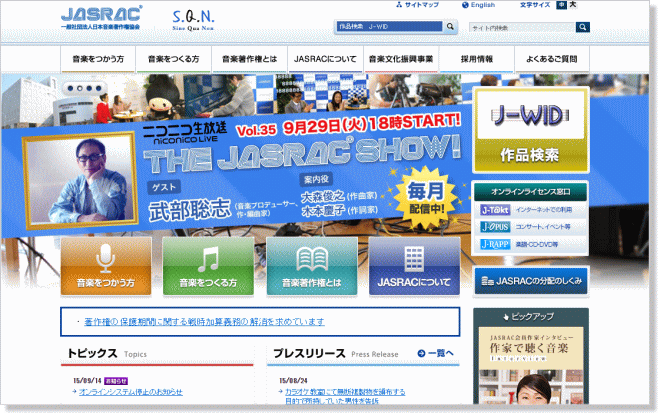Screen dimensions: 658x413
Task: Click the サイト内検索 input field
Action: coord(522,28)
